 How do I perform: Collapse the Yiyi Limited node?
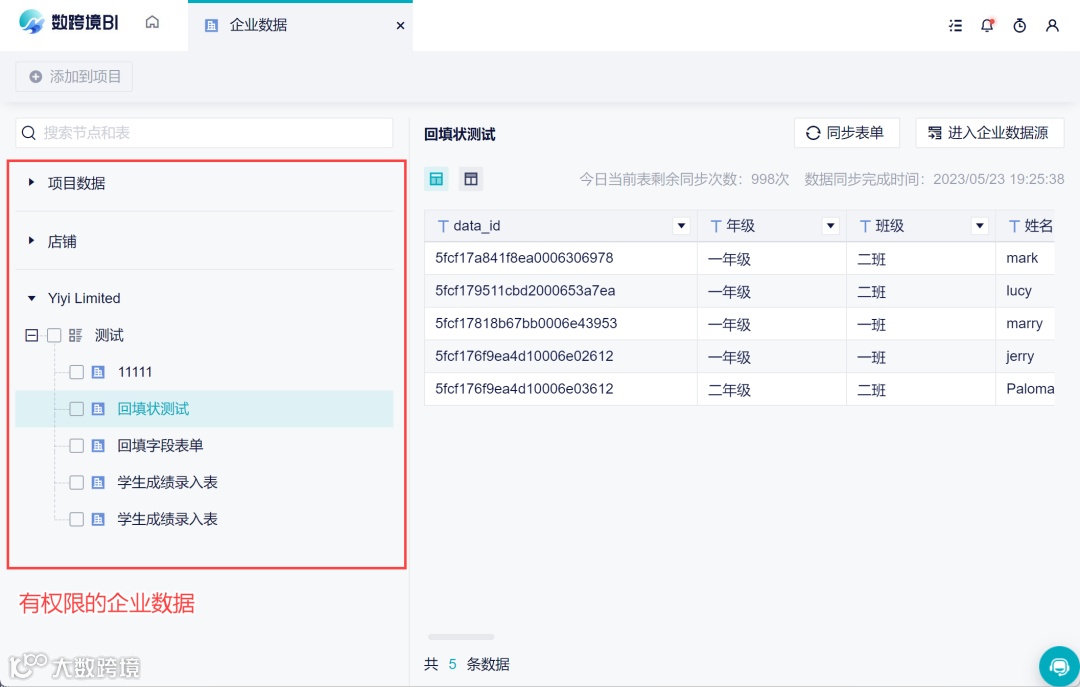31,298
